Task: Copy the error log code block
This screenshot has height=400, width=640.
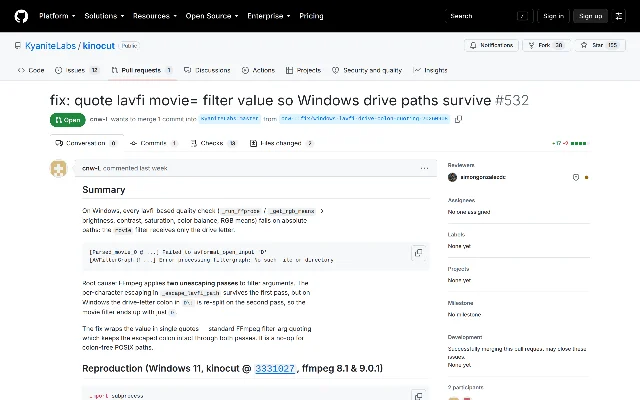Action: coord(418,253)
